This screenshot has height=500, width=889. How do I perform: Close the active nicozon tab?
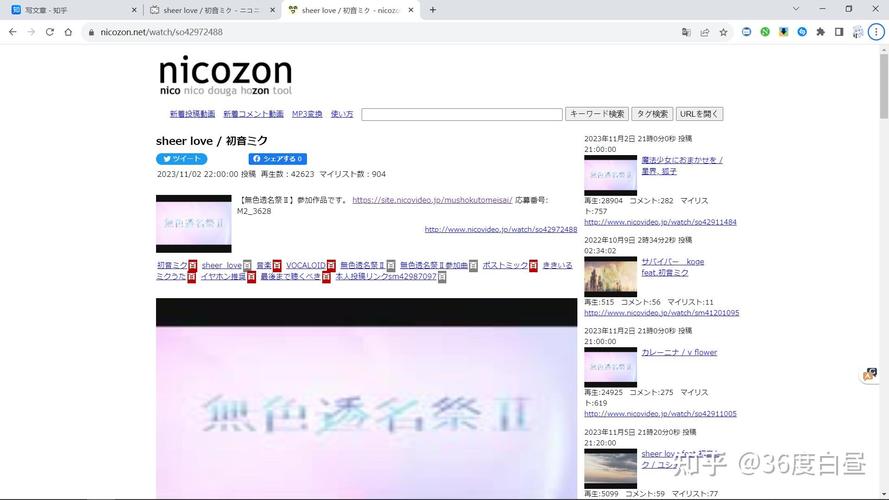(410, 10)
